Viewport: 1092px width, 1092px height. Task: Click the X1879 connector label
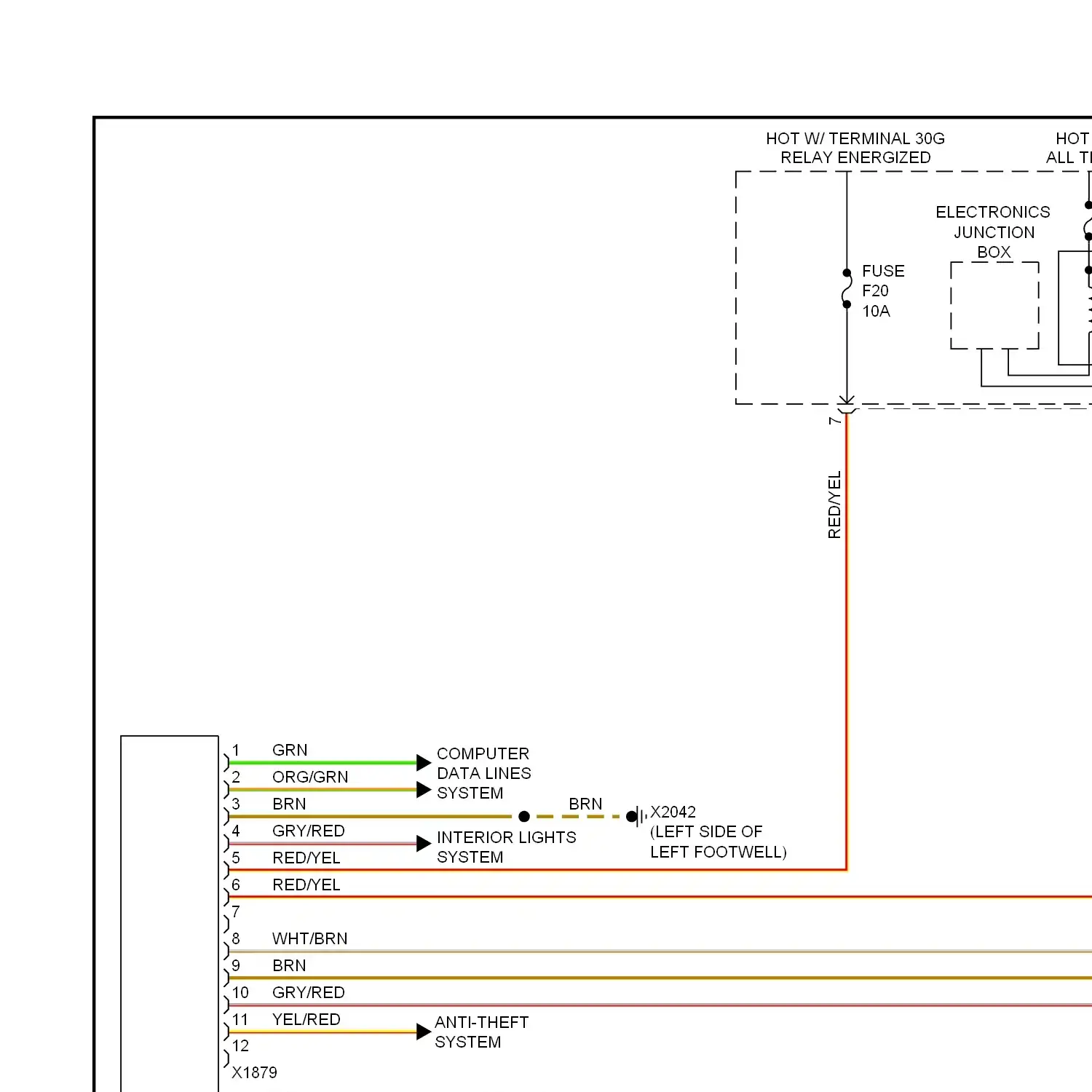pos(254,1072)
